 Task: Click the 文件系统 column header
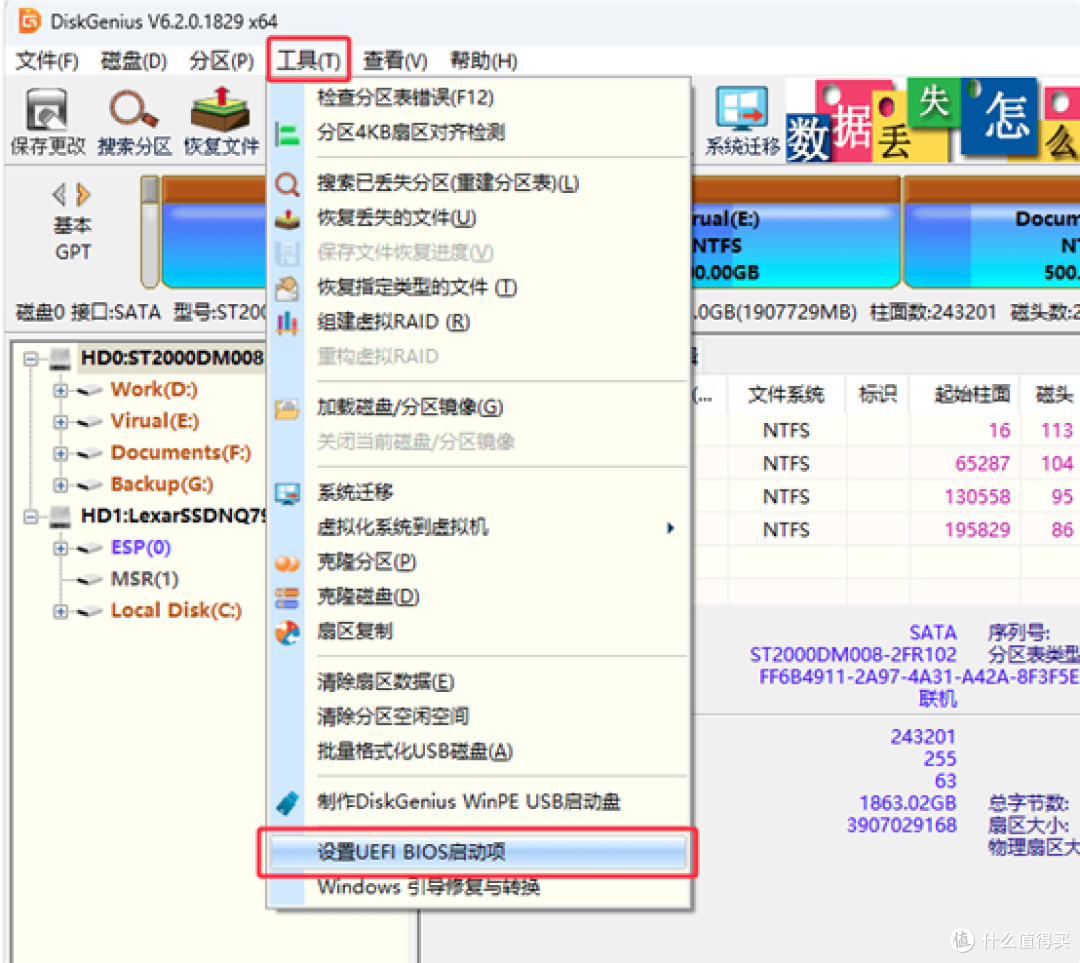tap(786, 395)
